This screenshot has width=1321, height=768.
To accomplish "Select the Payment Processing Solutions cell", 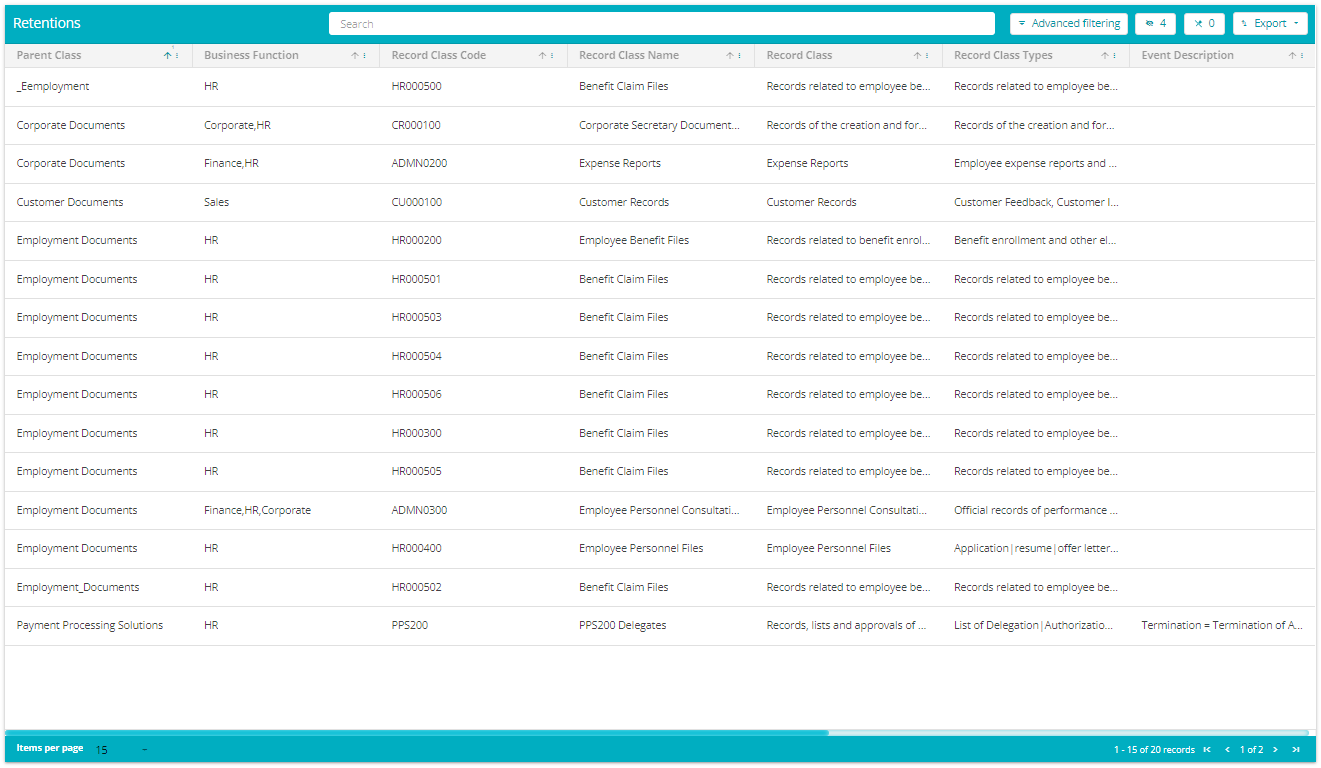I will click(x=90, y=626).
